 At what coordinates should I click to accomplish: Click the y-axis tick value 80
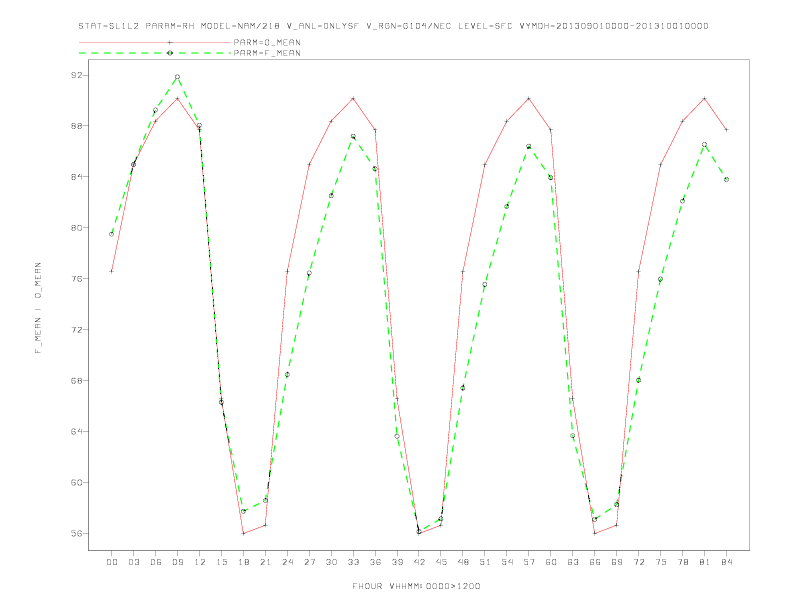(76, 228)
